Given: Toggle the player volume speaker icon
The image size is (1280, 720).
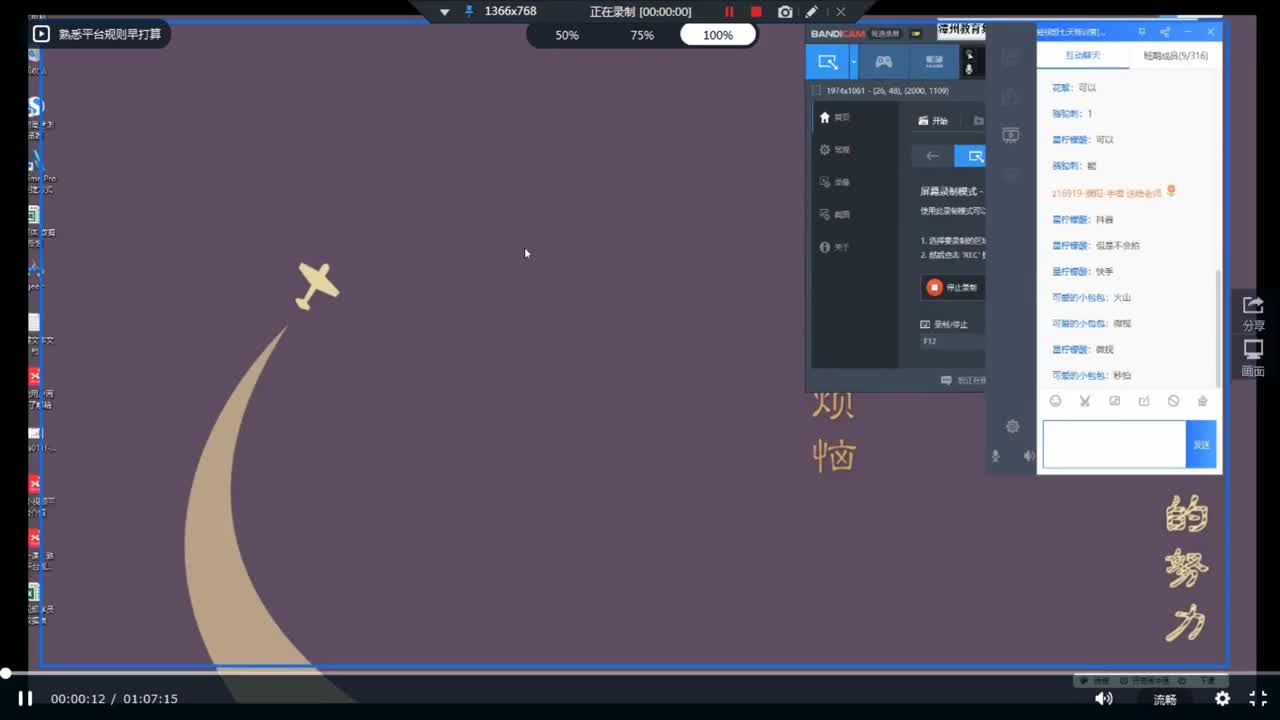Looking at the screenshot, I should point(1103,698).
